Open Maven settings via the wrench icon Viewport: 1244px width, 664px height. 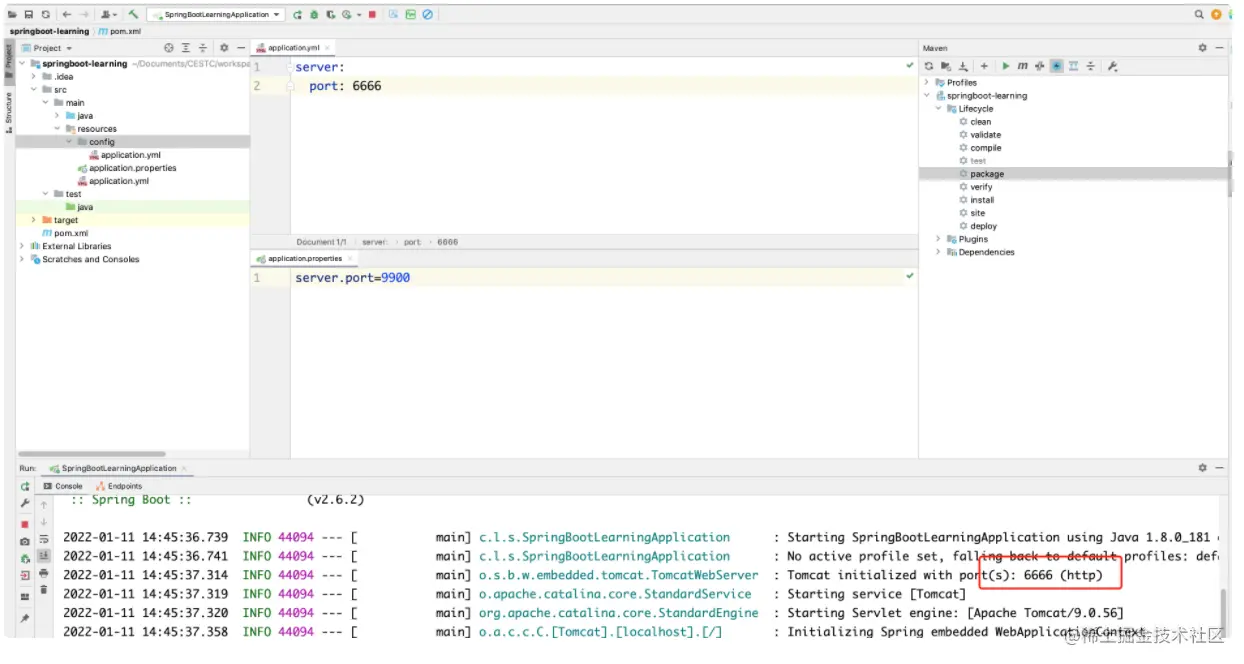pos(1111,66)
